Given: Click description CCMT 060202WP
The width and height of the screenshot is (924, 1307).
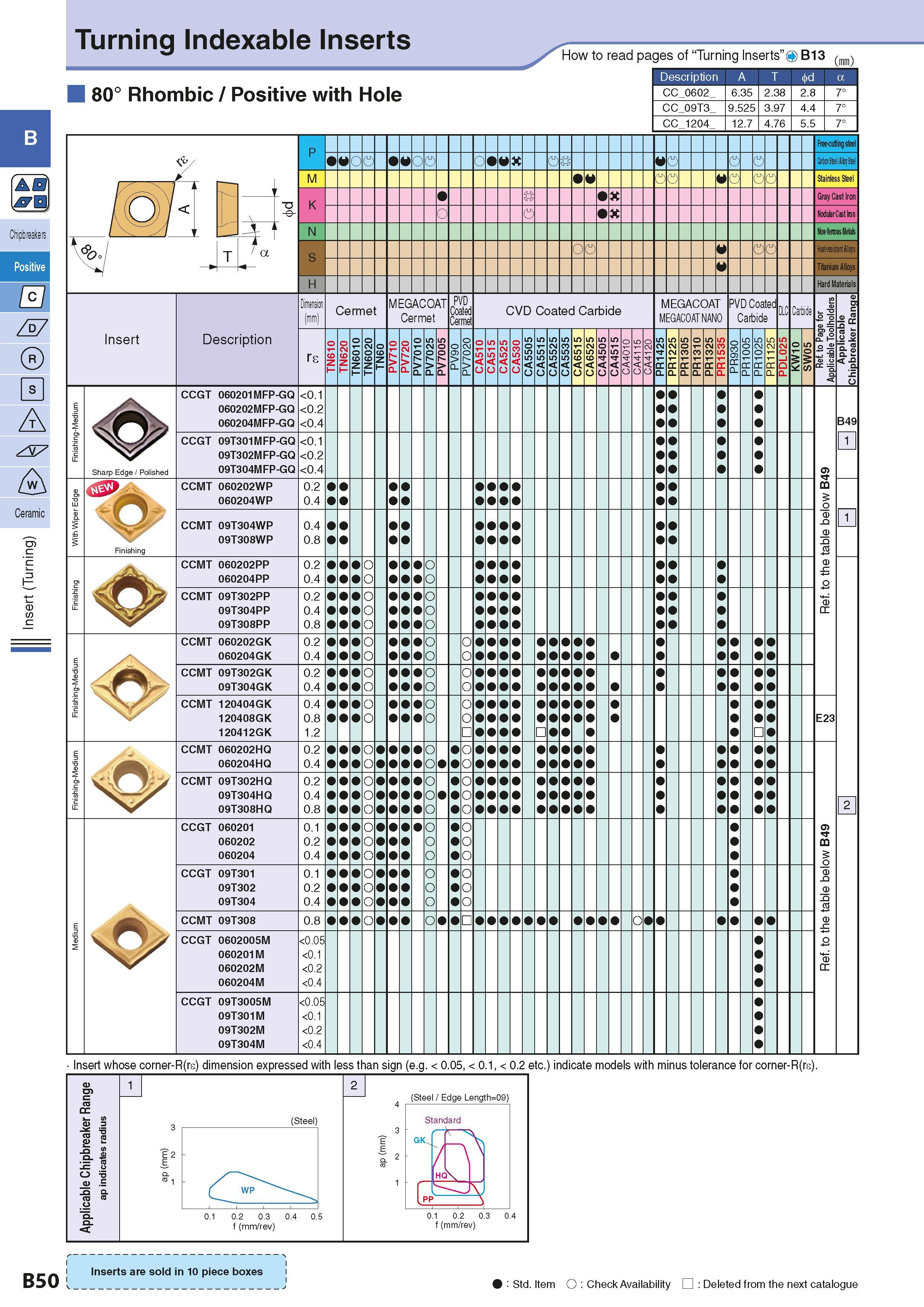Looking at the screenshot, I should coord(227,486).
